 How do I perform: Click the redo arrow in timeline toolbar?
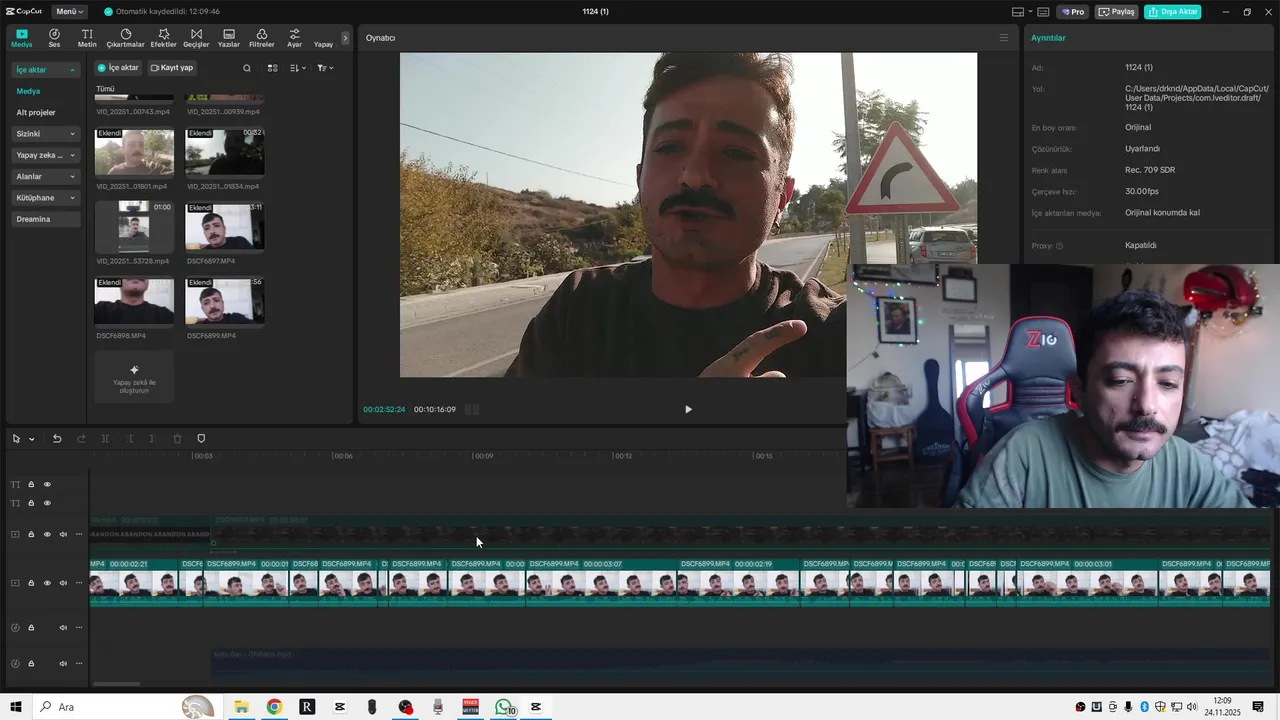point(81,439)
